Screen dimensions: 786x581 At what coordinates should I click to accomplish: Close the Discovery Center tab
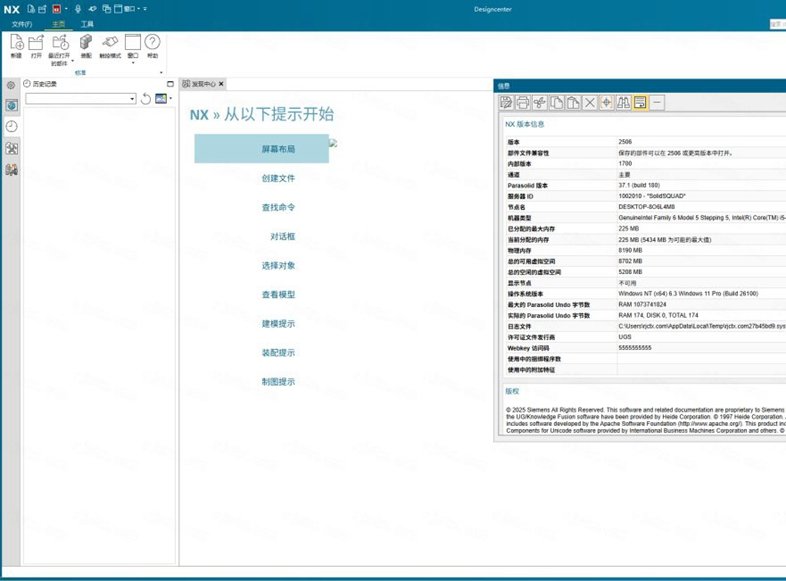tap(221, 84)
